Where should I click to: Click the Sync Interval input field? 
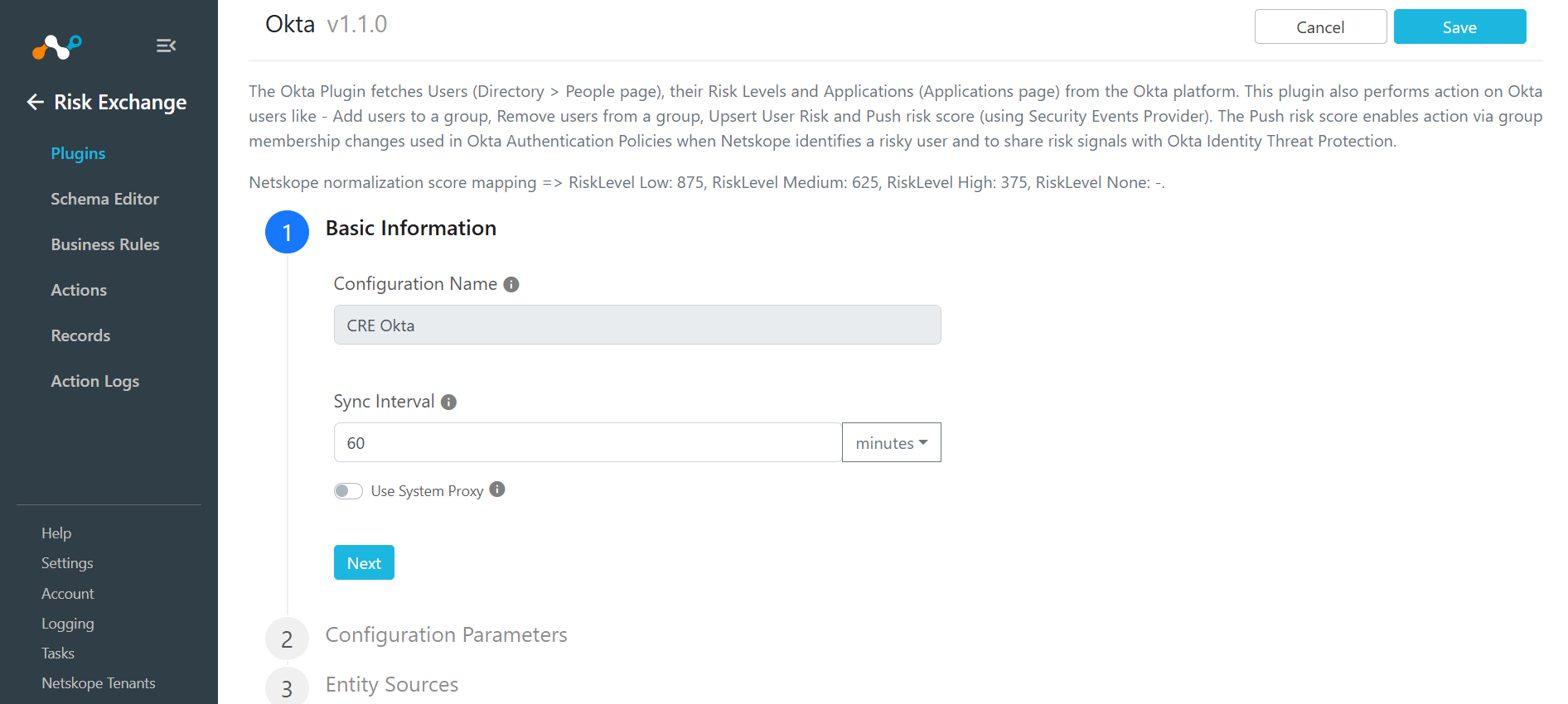tap(588, 442)
